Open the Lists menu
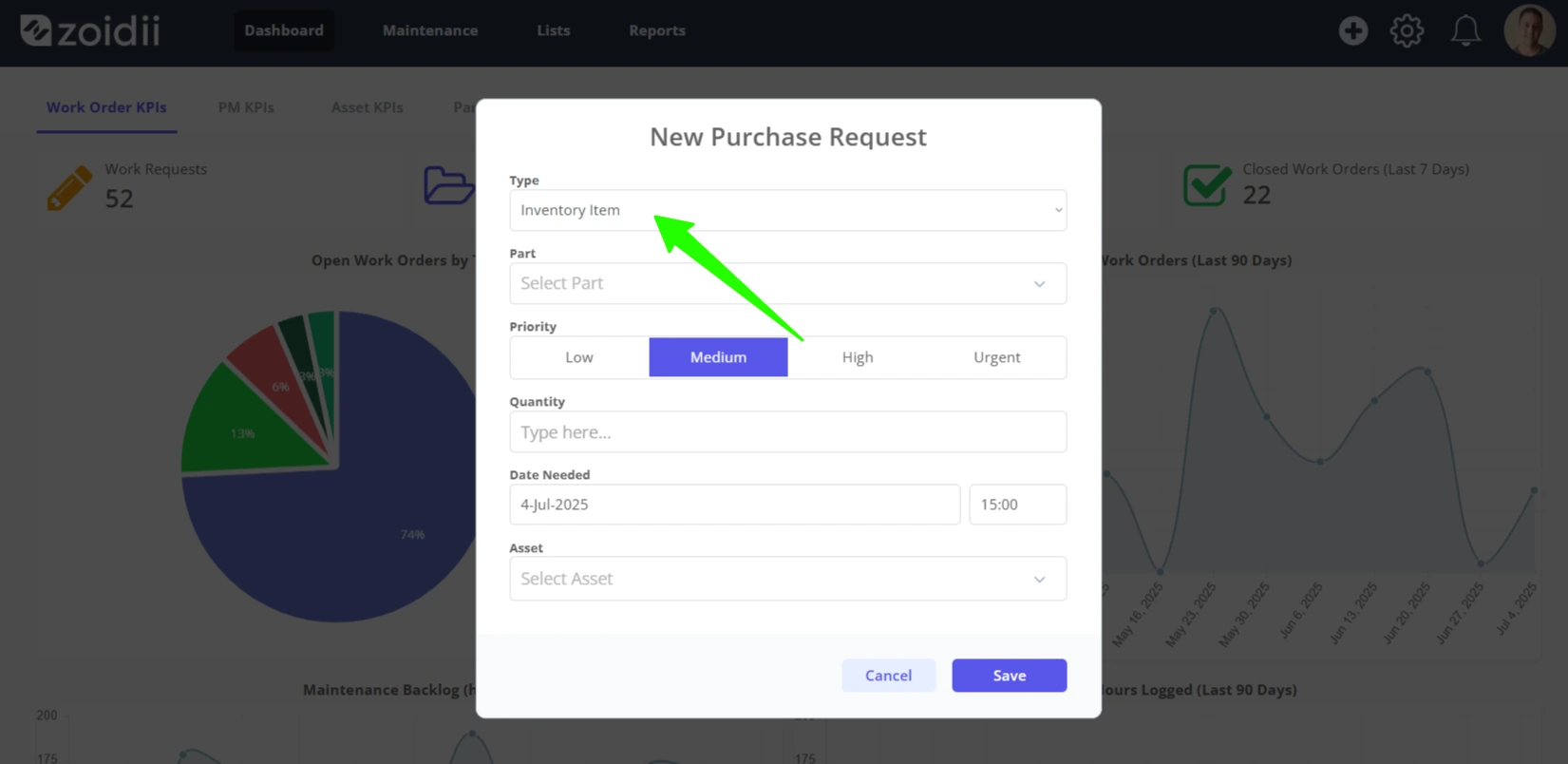This screenshot has width=1568, height=764. (554, 30)
